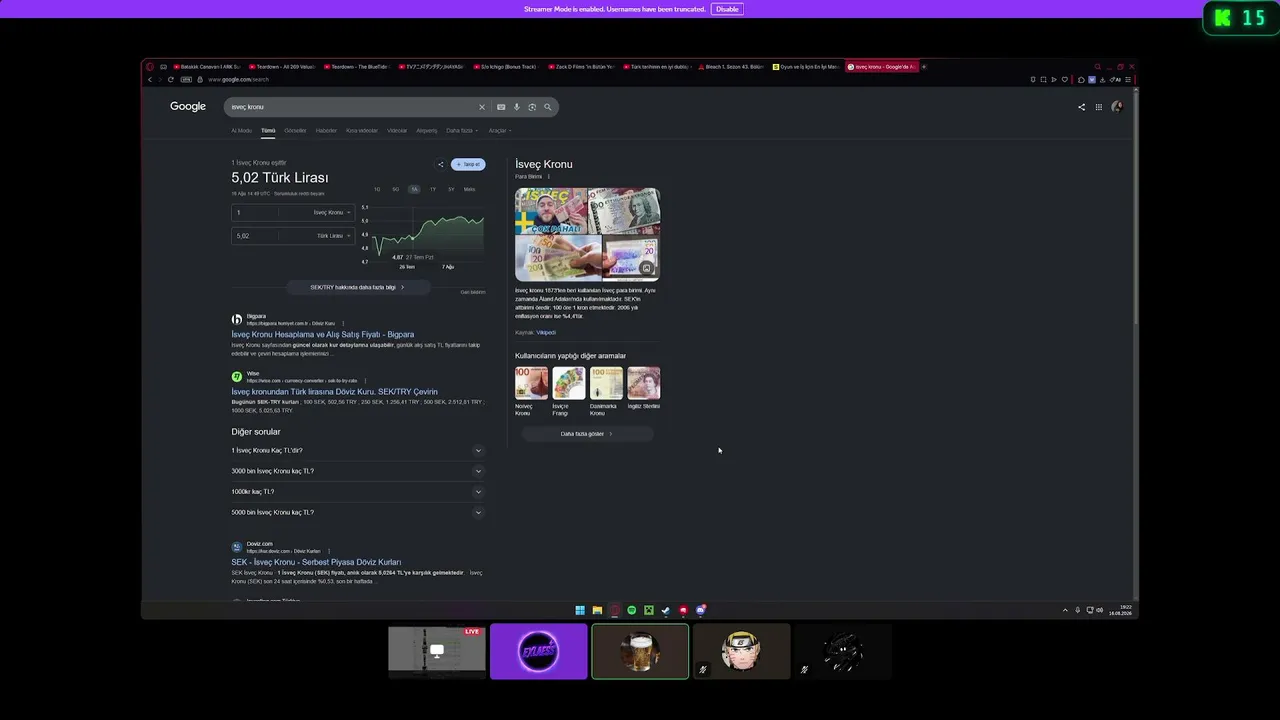Screen dimensions: 1280x720
Task: Click the Takip et follow button
Action: click(x=468, y=164)
